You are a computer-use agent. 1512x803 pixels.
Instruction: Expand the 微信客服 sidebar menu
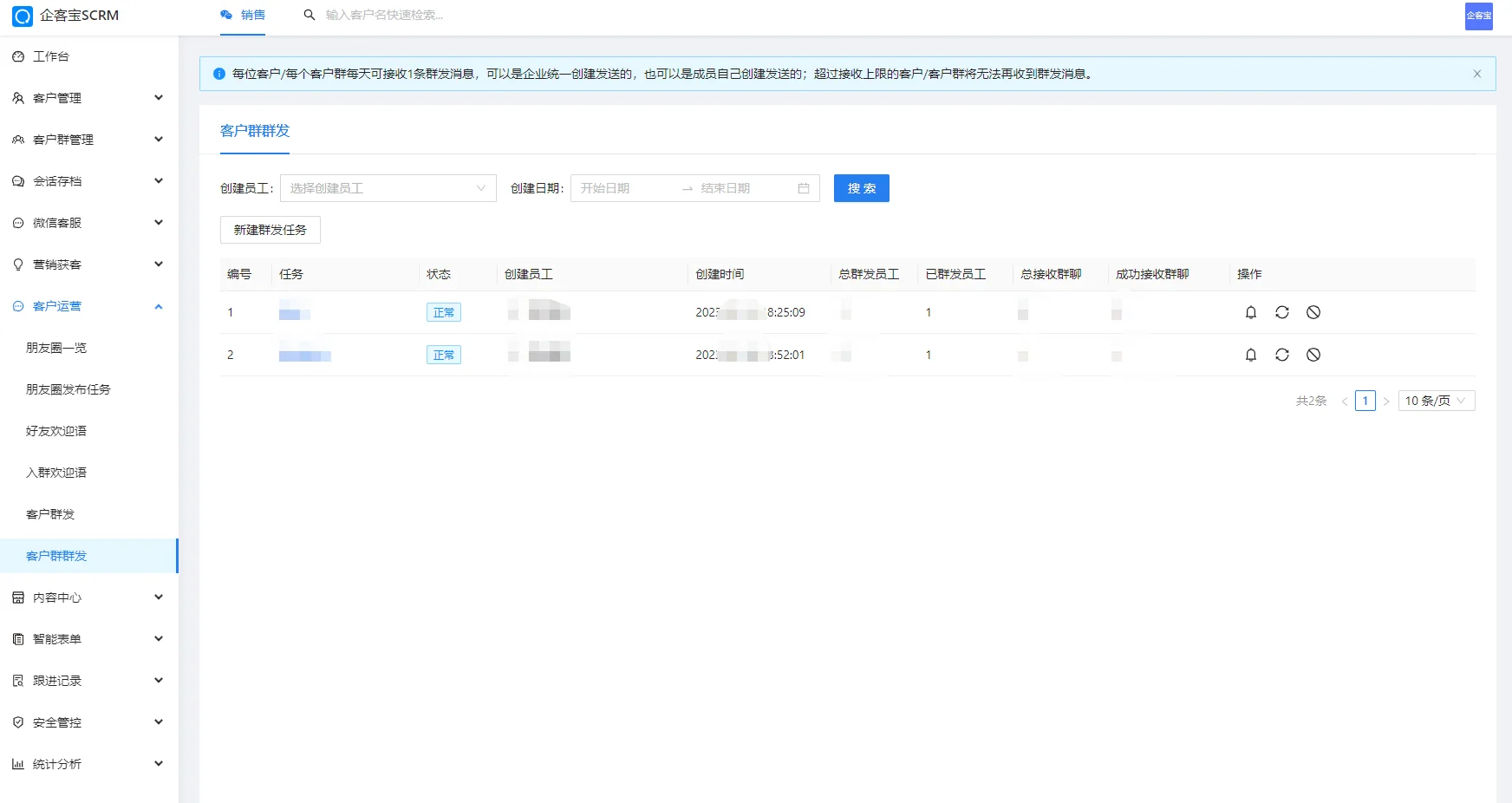(x=89, y=223)
